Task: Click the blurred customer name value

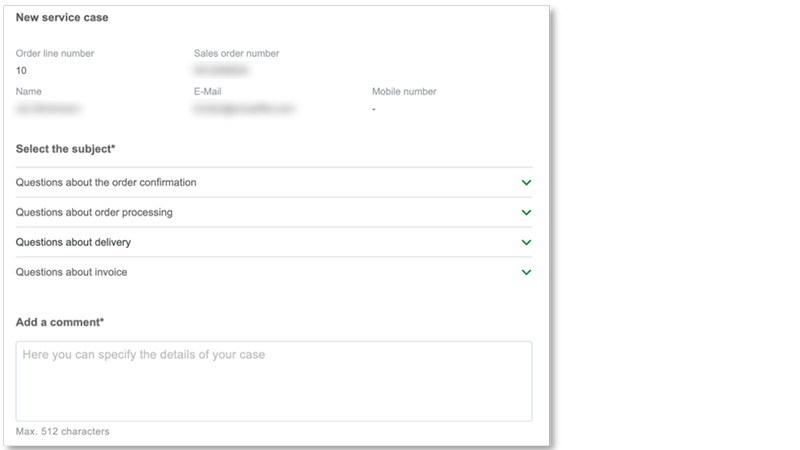Action: coord(48,108)
